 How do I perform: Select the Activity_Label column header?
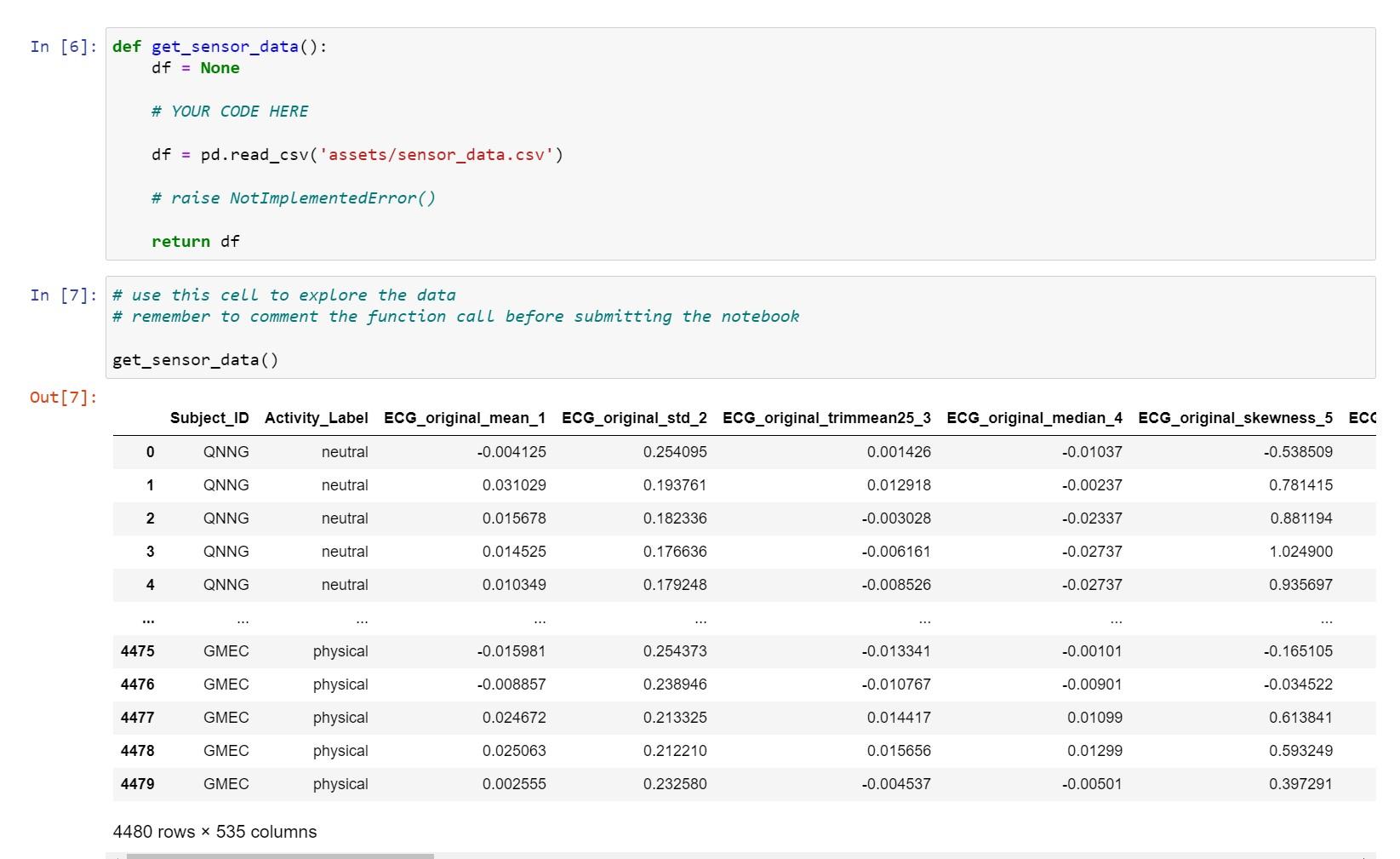pyautogui.click(x=315, y=418)
